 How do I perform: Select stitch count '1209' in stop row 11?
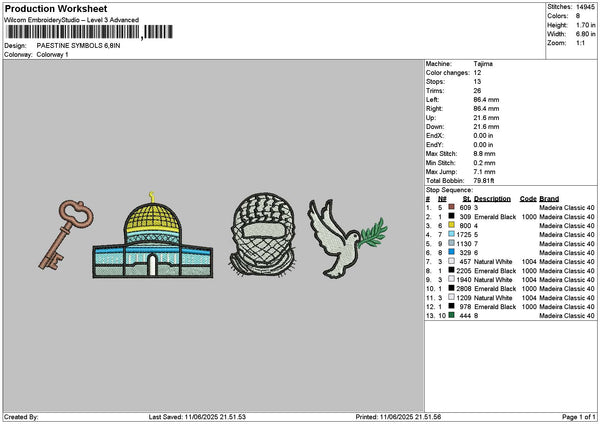tap(464, 298)
